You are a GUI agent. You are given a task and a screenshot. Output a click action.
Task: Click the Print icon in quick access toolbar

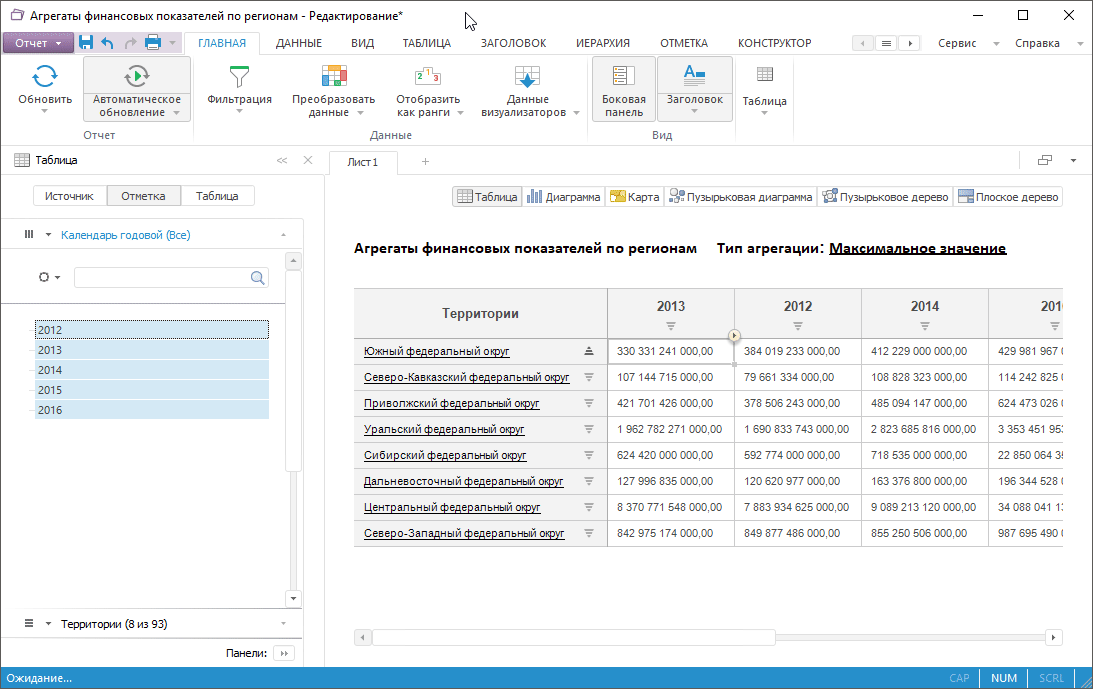(x=153, y=43)
